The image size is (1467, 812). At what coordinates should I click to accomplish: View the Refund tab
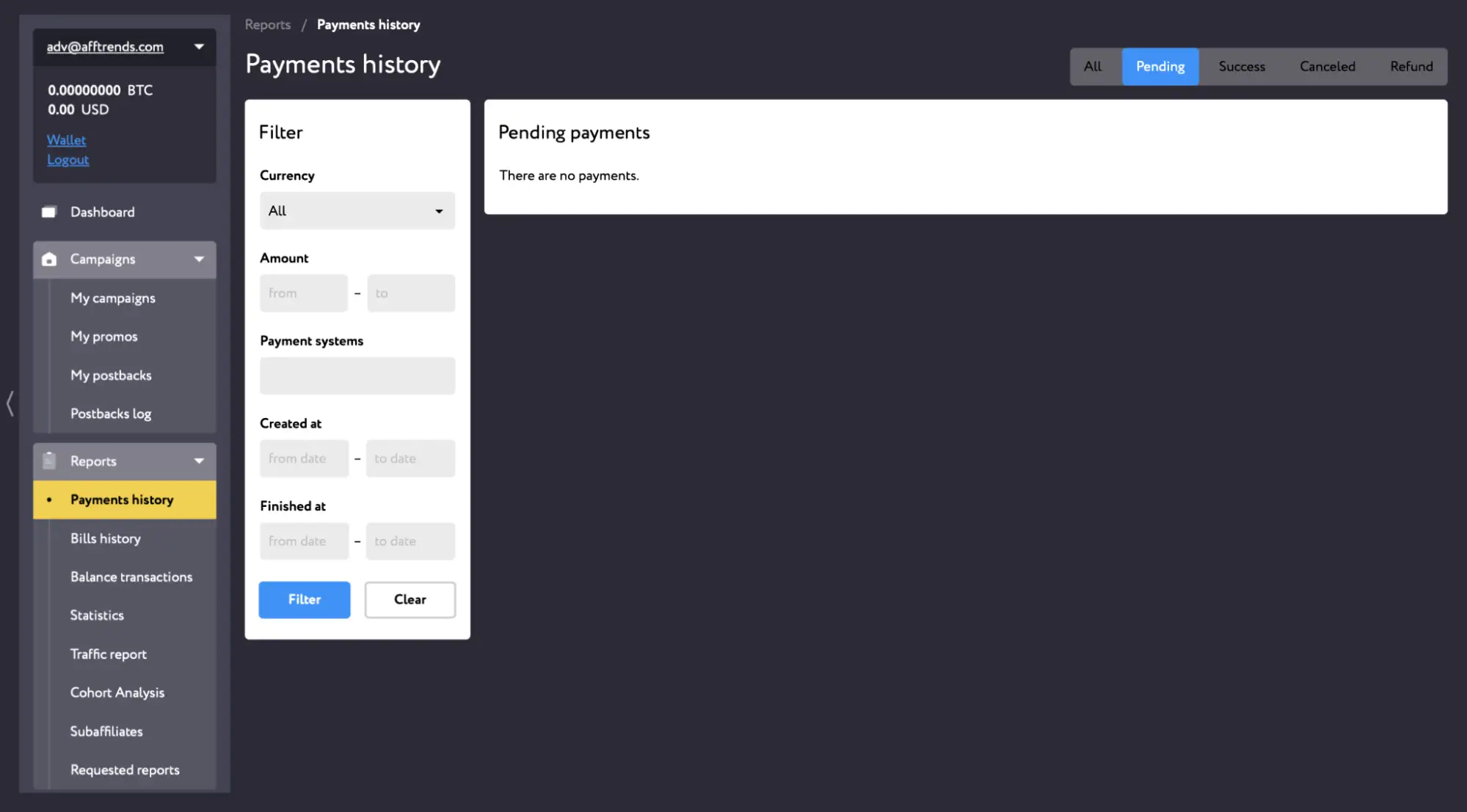coord(1411,67)
